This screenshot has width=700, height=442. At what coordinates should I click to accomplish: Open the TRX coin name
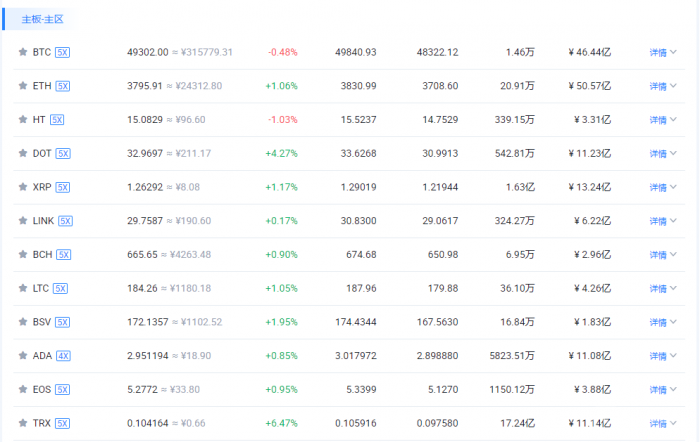pyautogui.click(x=42, y=423)
